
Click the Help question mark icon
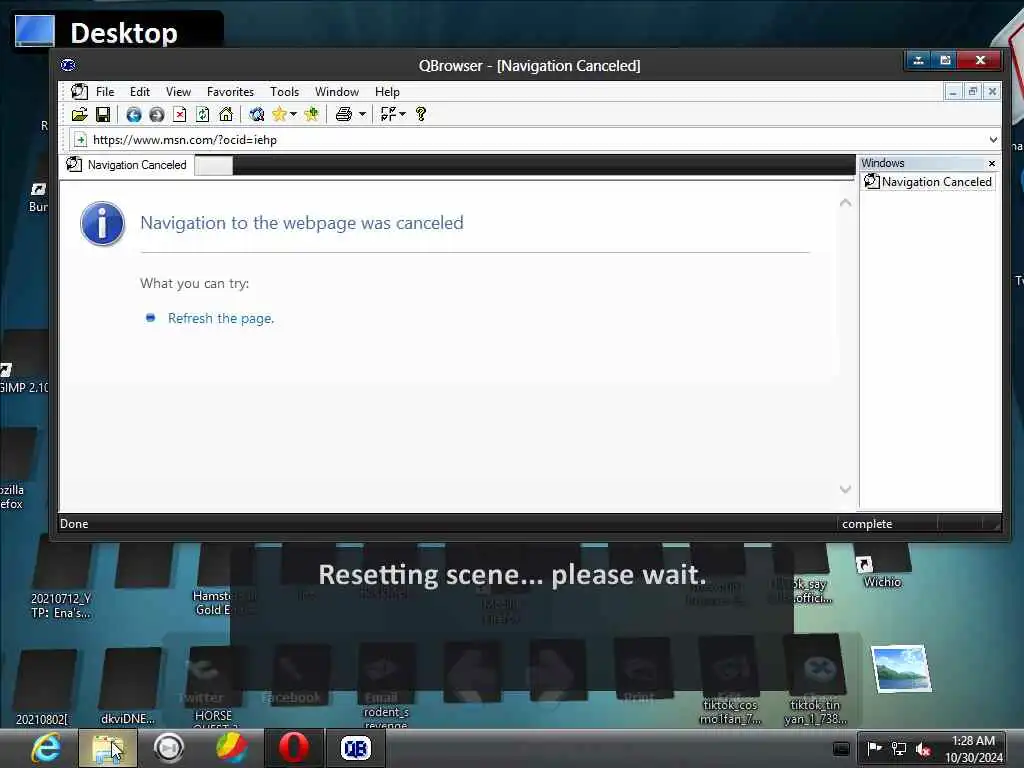coord(421,114)
